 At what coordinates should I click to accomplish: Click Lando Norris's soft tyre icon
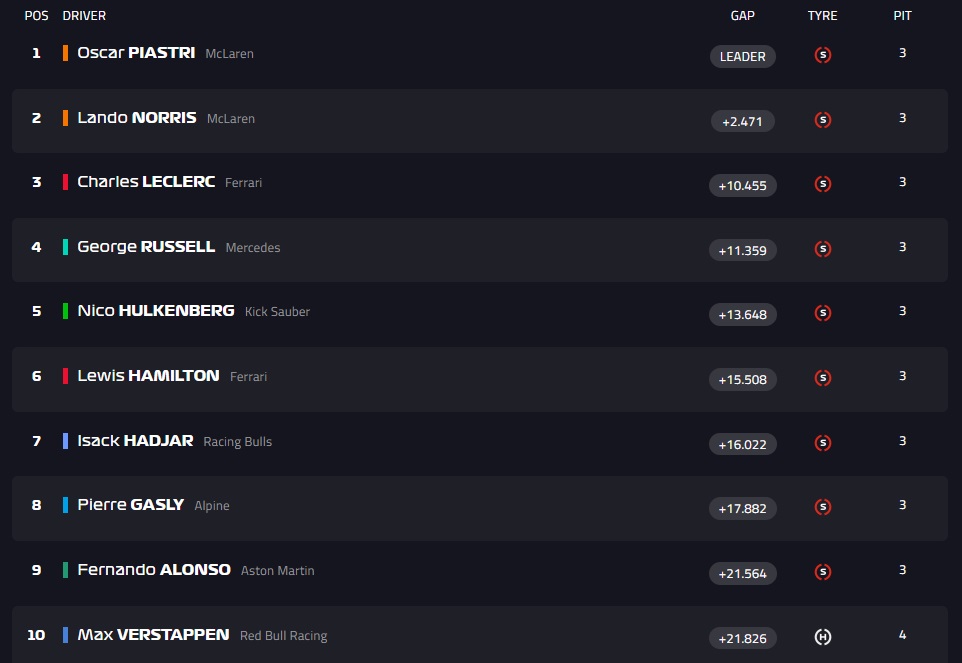(823, 120)
